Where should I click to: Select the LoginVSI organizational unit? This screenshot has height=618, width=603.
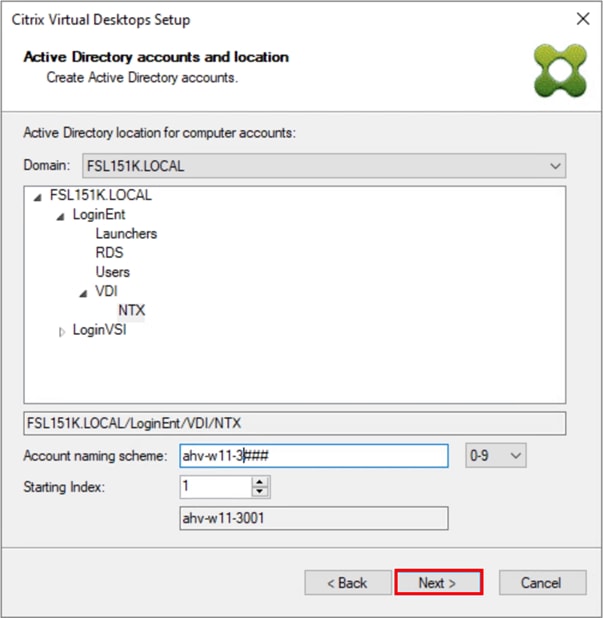point(99,329)
